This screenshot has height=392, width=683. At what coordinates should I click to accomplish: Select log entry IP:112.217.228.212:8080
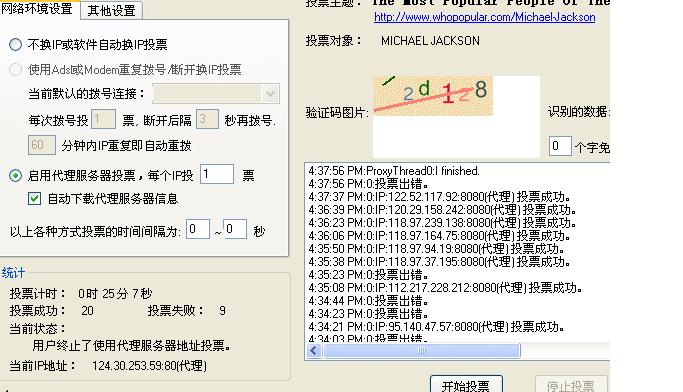pyautogui.click(x=446, y=288)
